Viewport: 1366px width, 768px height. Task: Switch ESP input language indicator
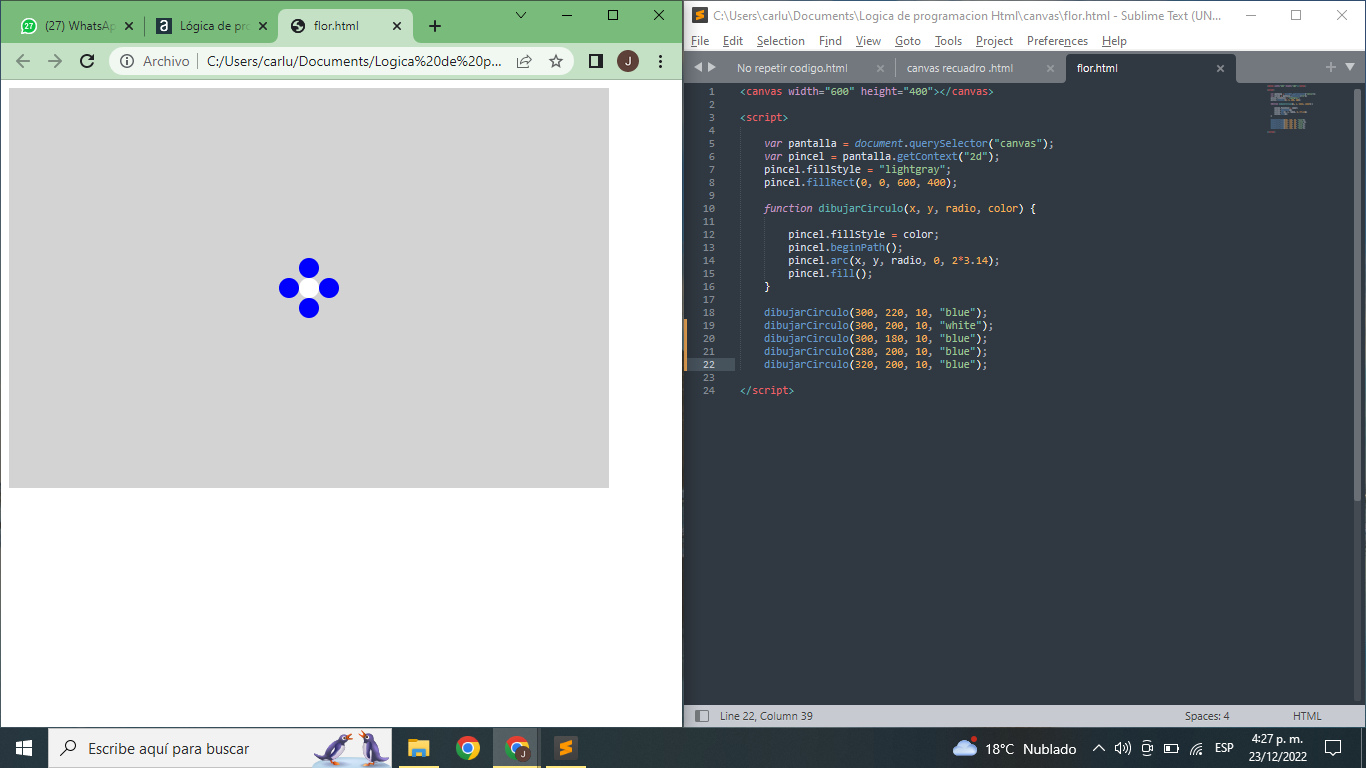[1224, 748]
